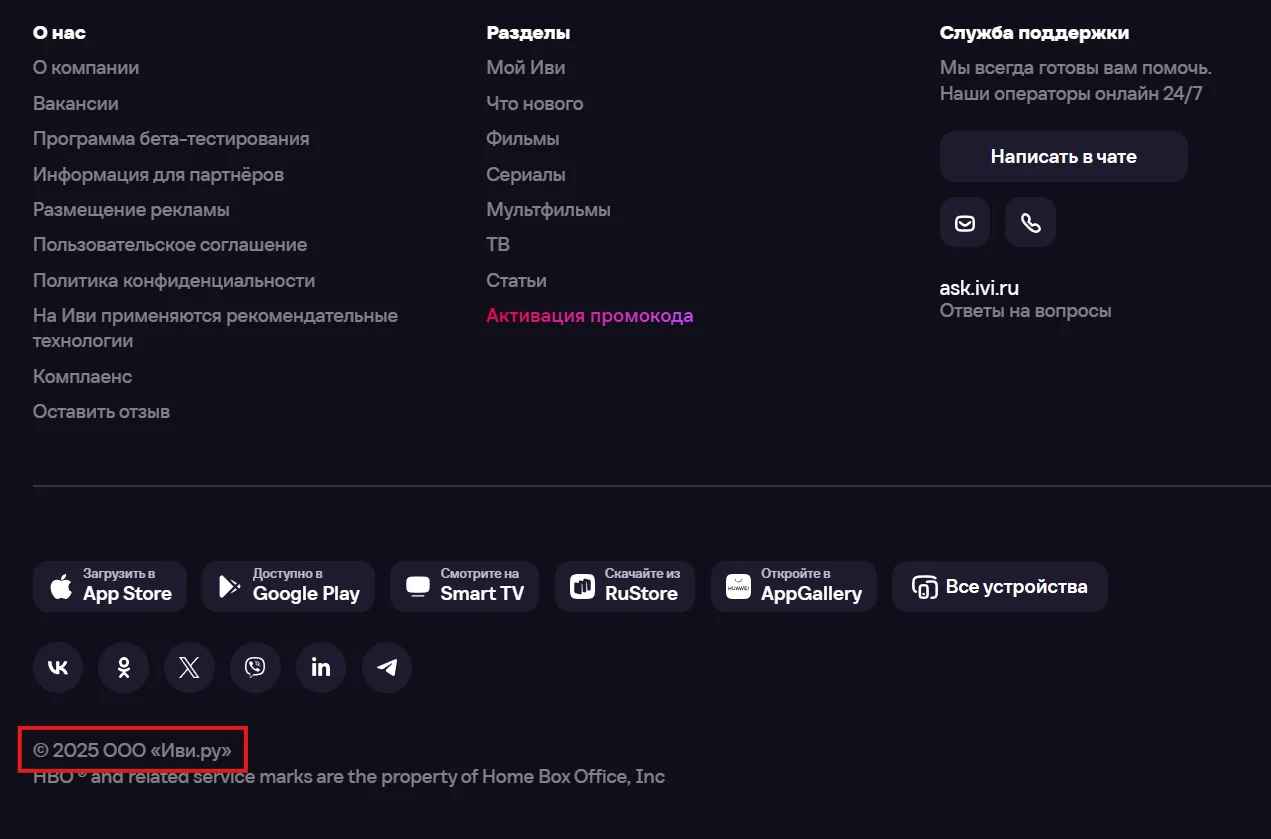The width and height of the screenshot is (1271, 839).
Task: Click the ask.ivi.ru help link
Action: coord(979,288)
